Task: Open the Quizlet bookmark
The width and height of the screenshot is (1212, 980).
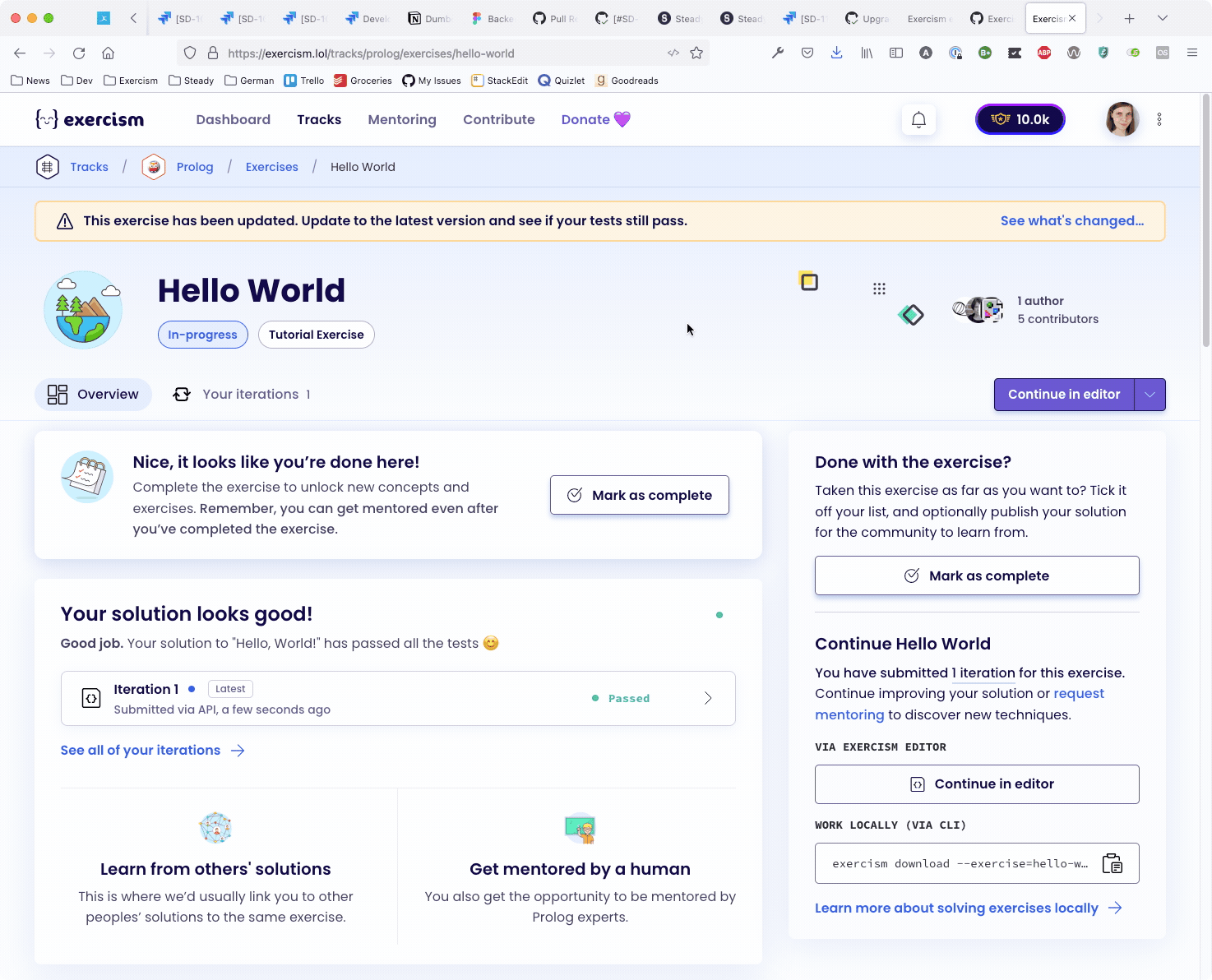Action: 562,81
